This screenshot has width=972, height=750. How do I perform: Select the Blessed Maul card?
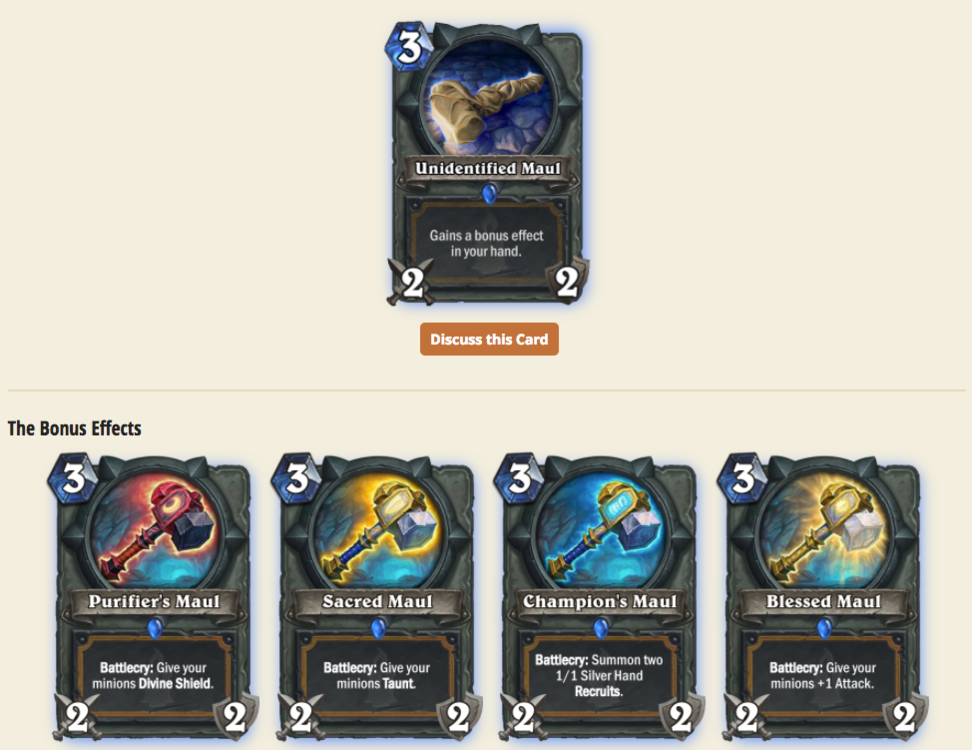point(823,597)
